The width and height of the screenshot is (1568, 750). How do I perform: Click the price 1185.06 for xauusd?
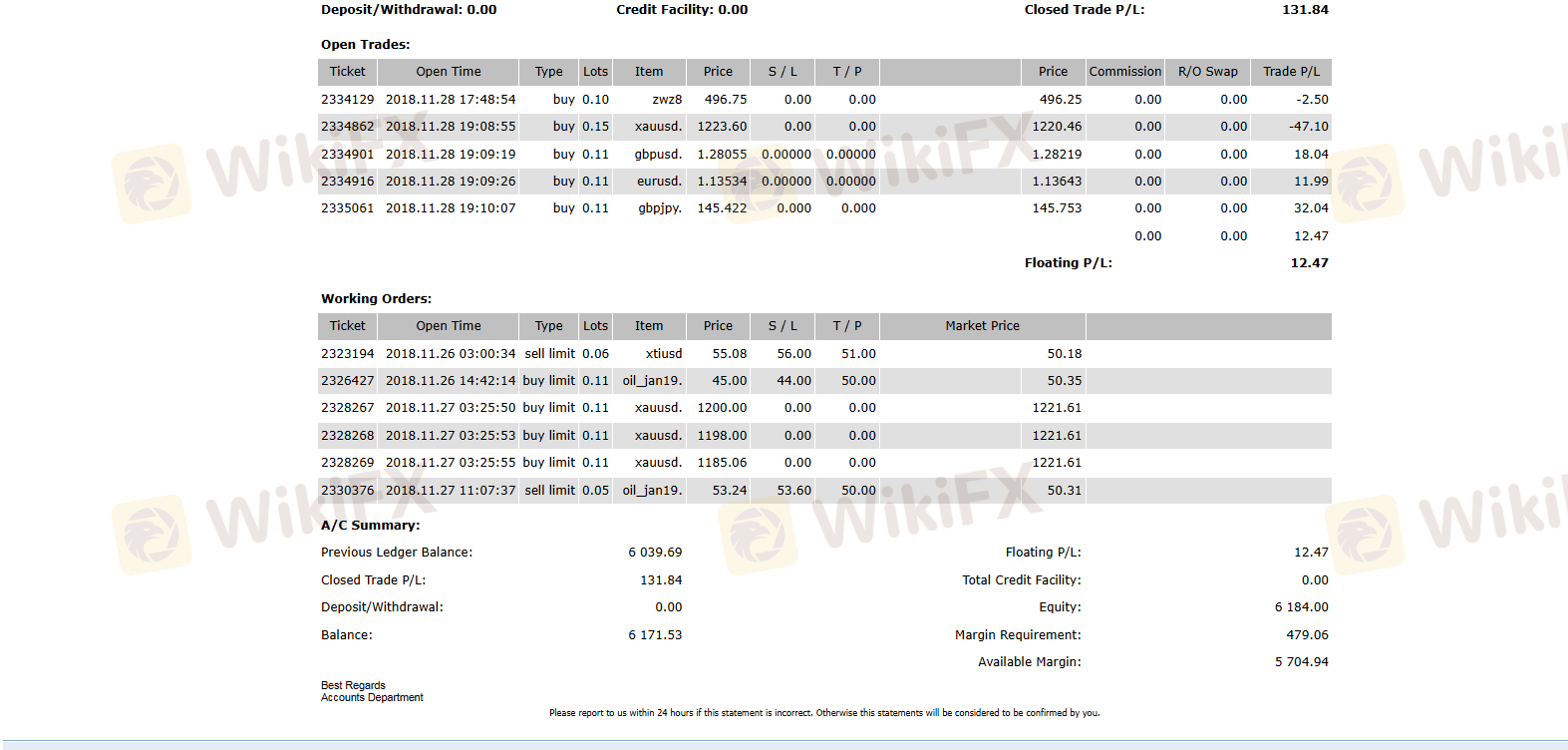coord(722,463)
